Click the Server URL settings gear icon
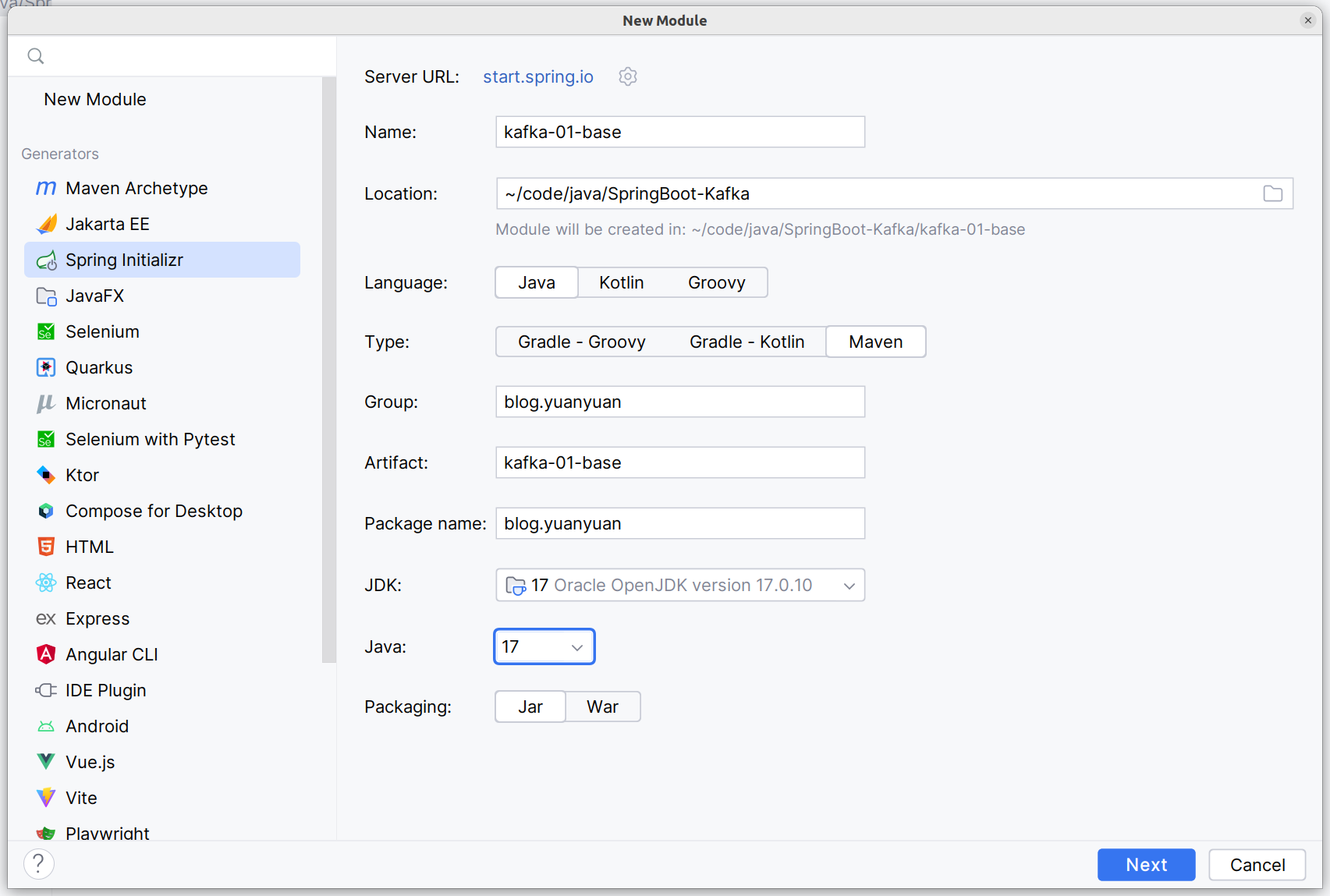 click(628, 76)
